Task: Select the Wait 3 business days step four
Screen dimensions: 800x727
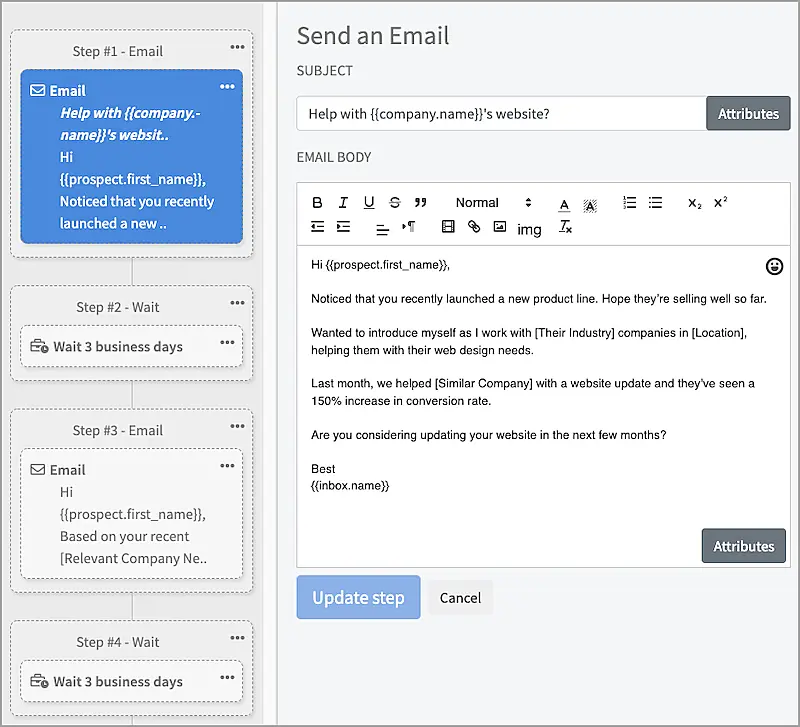Action: (124, 681)
